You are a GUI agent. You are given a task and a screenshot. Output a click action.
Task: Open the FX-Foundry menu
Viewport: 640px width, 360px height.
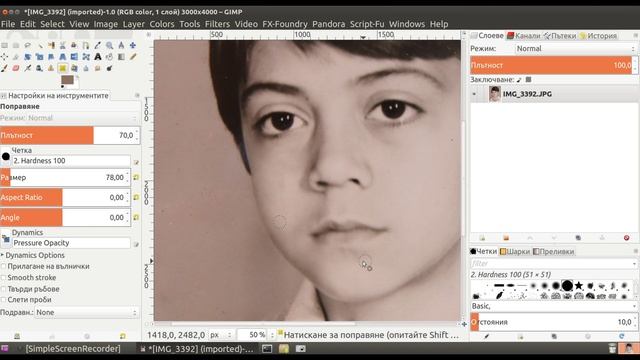pyautogui.click(x=285, y=24)
